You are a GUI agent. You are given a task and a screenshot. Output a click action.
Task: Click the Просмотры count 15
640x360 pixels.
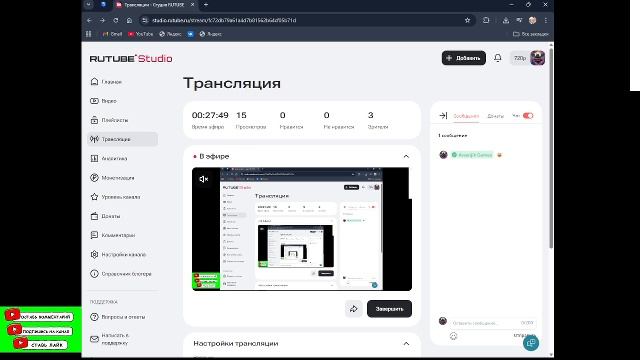[241, 115]
